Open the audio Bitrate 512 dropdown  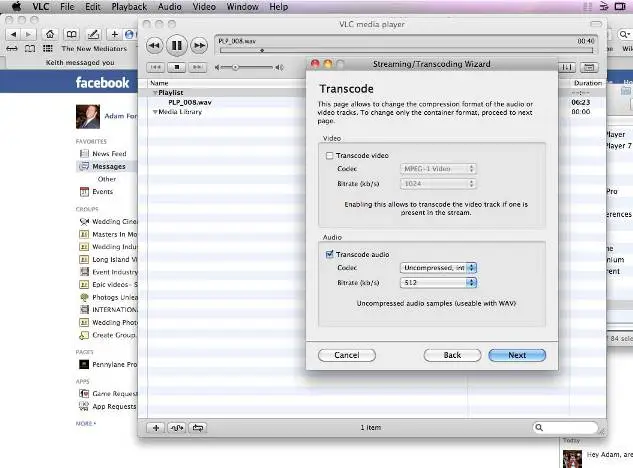pyautogui.click(x=438, y=283)
